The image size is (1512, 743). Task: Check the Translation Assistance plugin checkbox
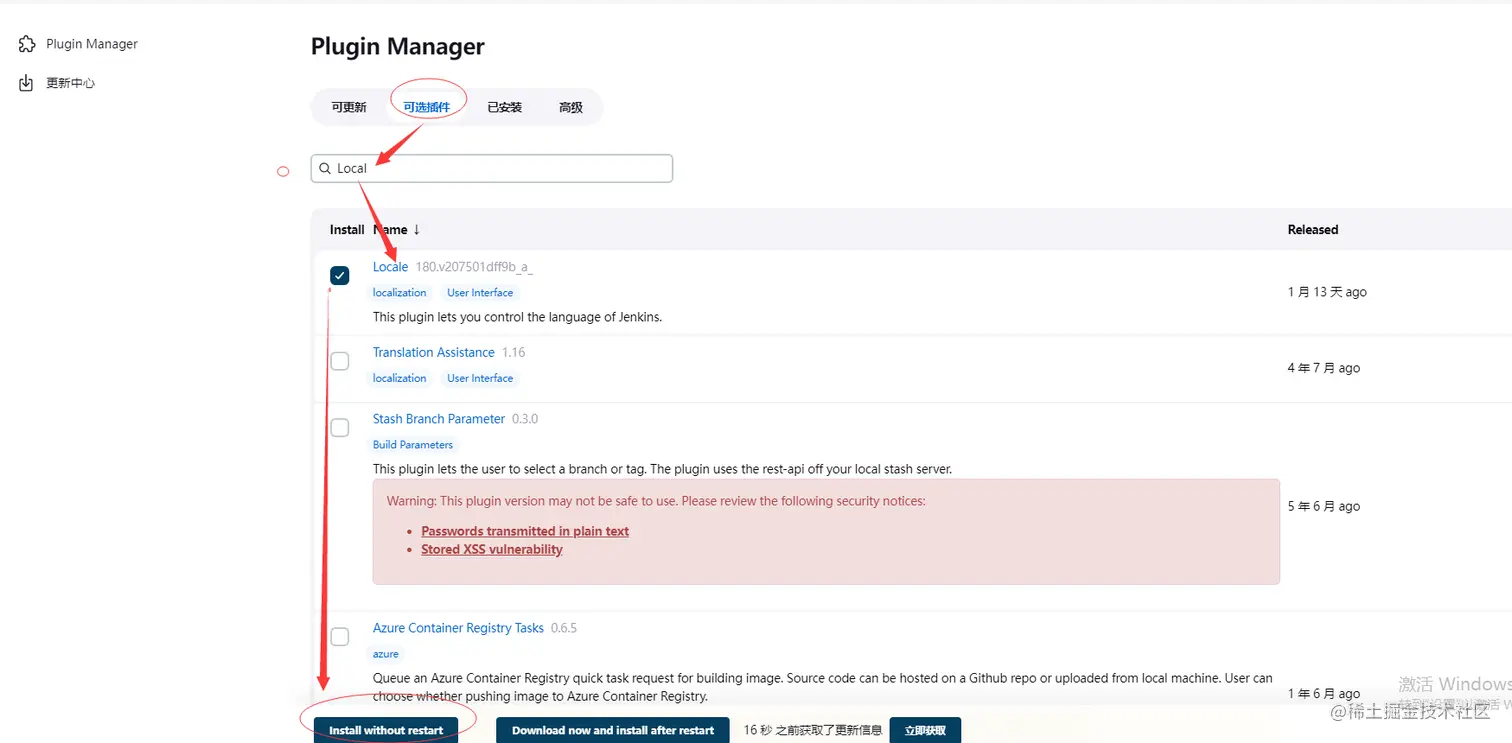[x=340, y=361]
